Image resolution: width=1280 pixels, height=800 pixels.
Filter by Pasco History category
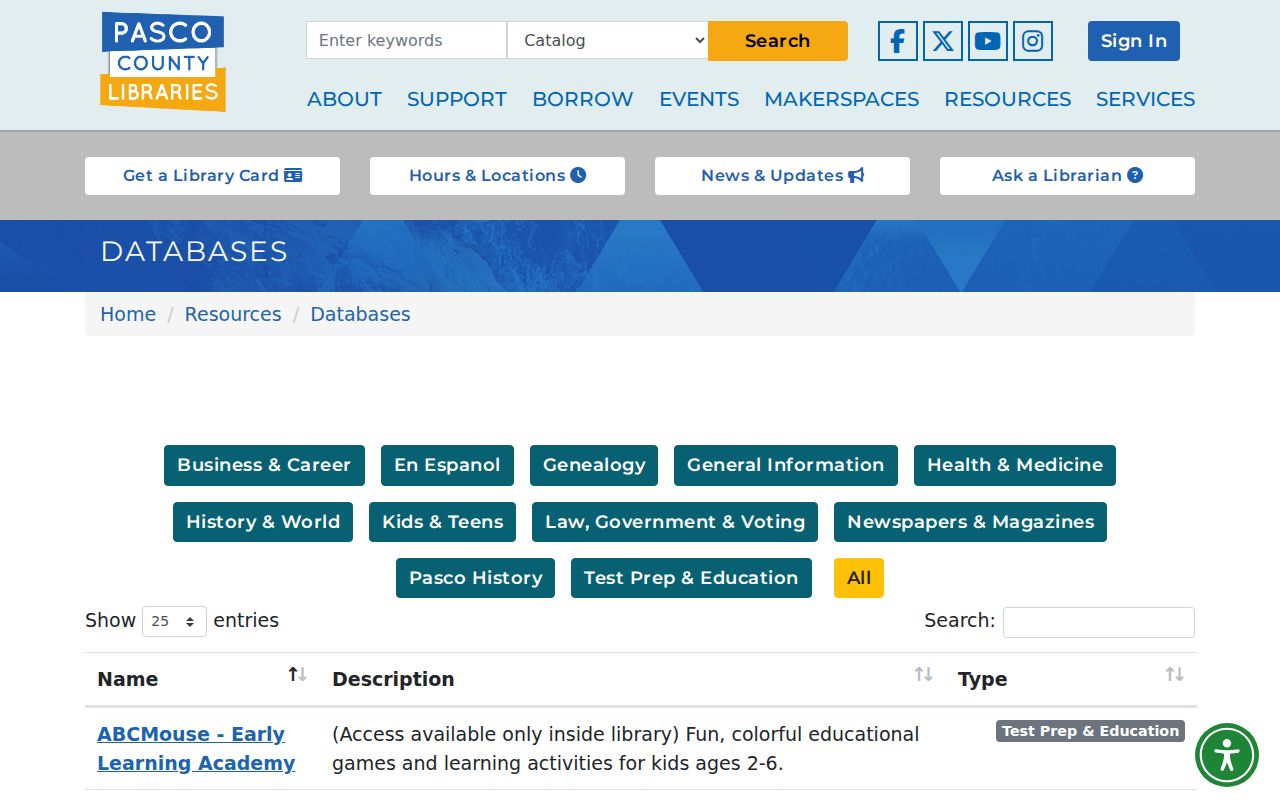click(475, 578)
